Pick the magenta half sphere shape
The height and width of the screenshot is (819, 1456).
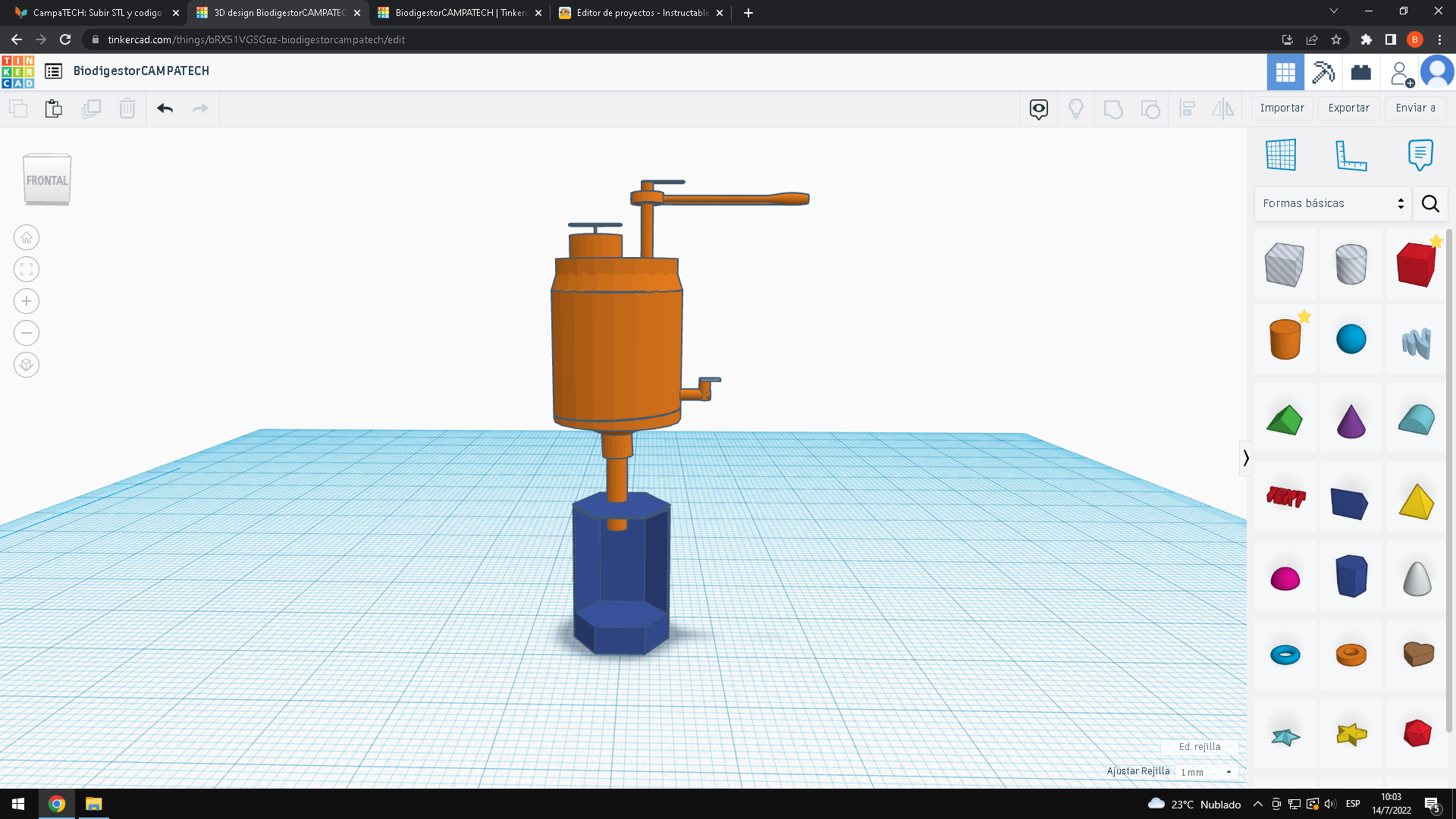pos(1285,578)
